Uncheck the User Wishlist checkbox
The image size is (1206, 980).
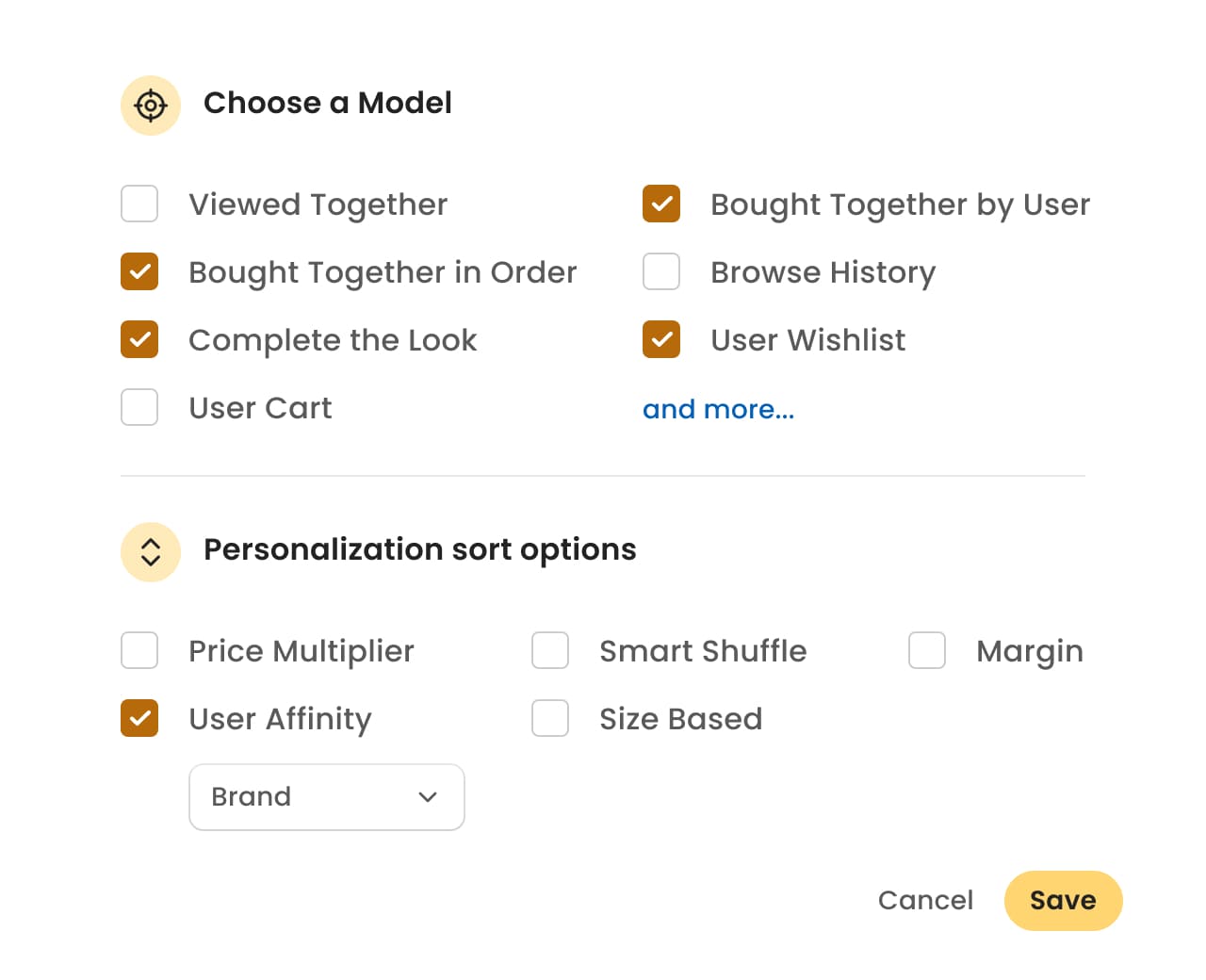click(x=661, y=339)
